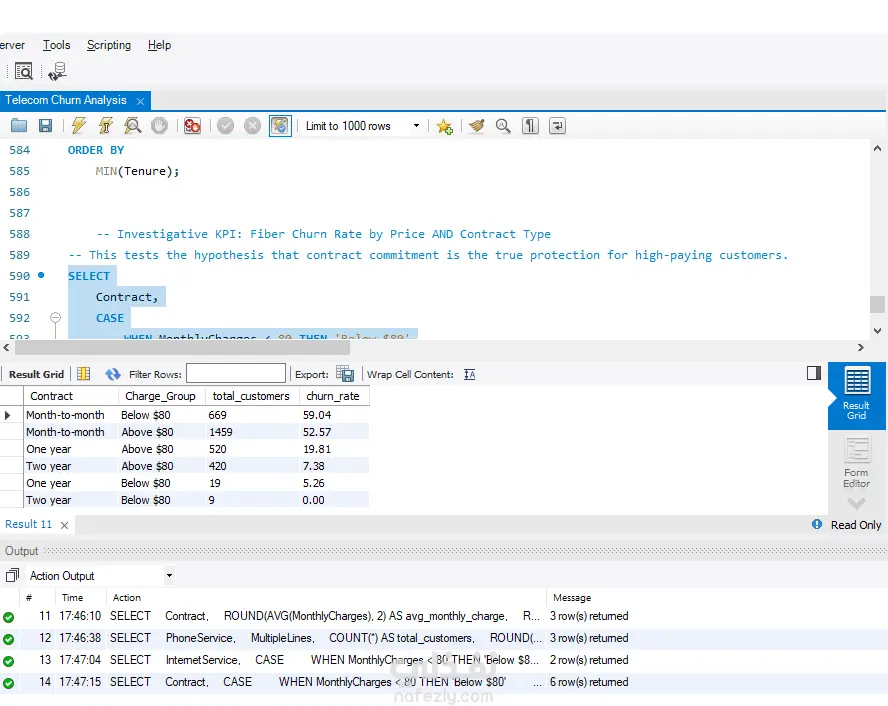
Task: Add snippet using the star icon
Action: (x=444, y=126)
